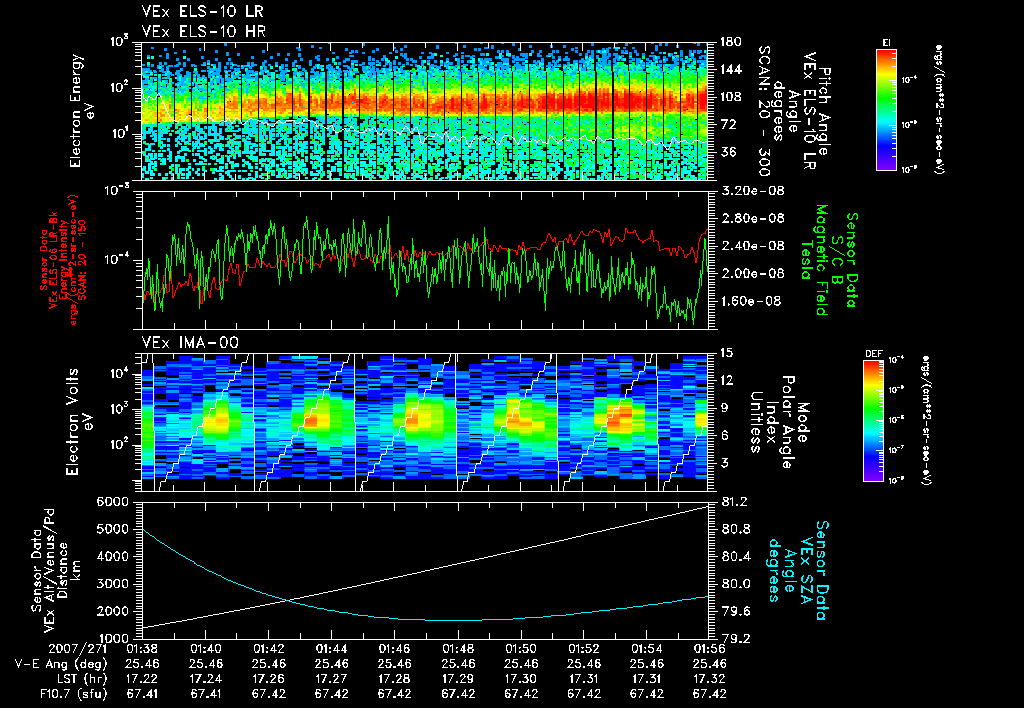Click the 'Polar Angle Index' axis label
Screen dimensions: 1024x708
tap(780, 422)
